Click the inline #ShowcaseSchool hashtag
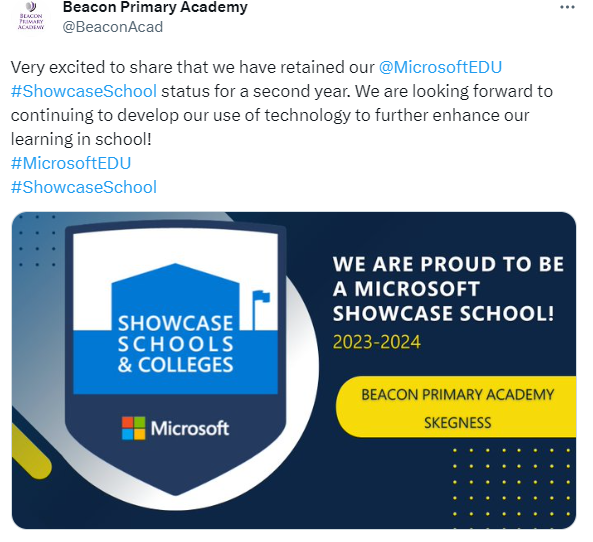The width and height of the screenshot is (593, 542). (x=84, y=92)
